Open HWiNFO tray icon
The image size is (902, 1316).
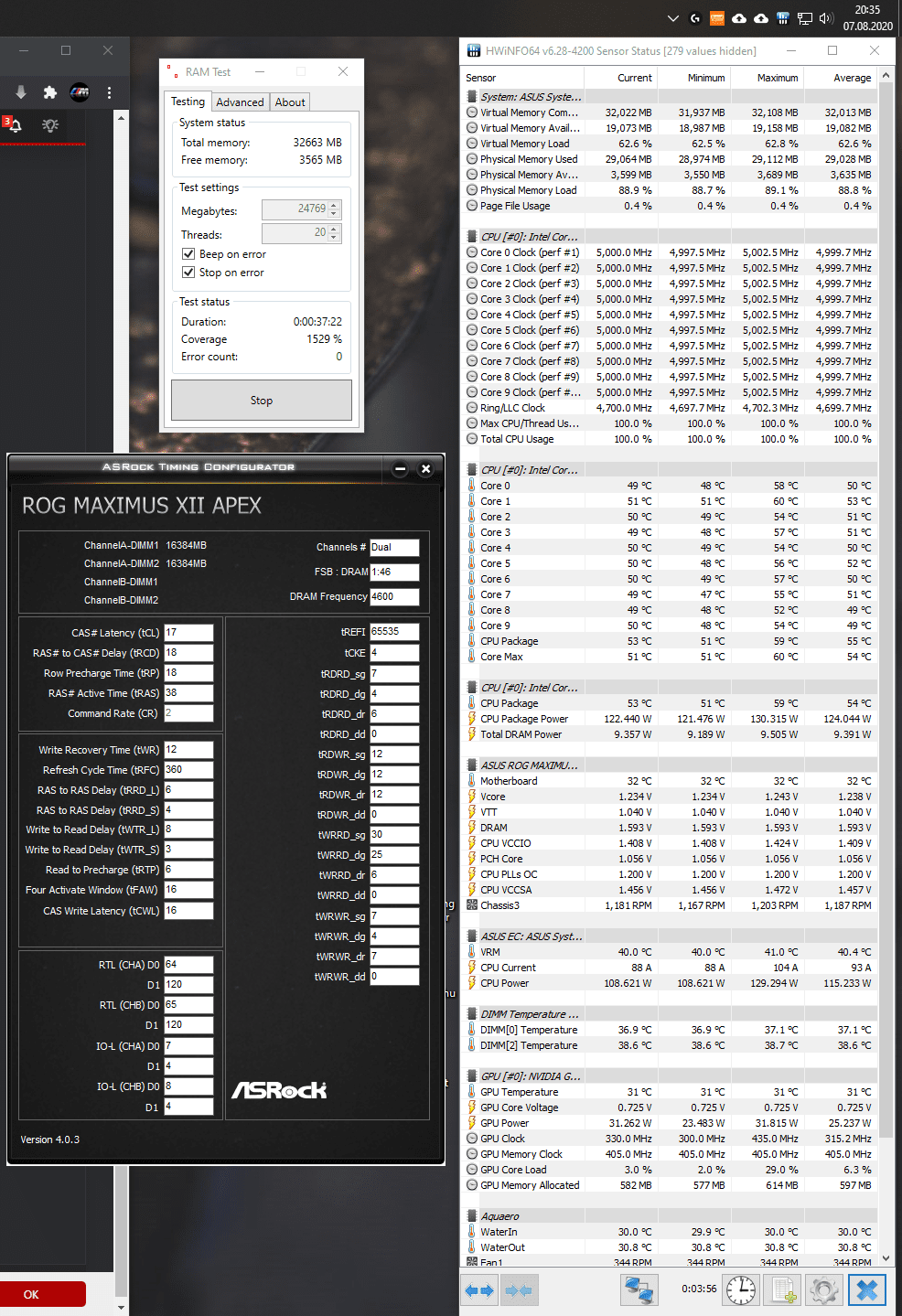coord(783,18)
